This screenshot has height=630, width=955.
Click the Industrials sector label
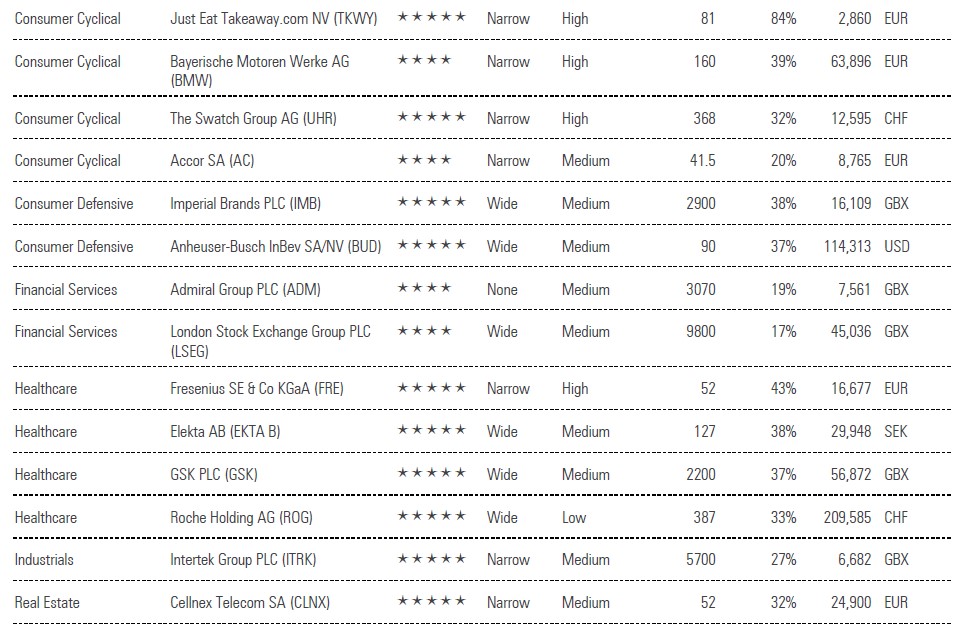tap(44, 559)
